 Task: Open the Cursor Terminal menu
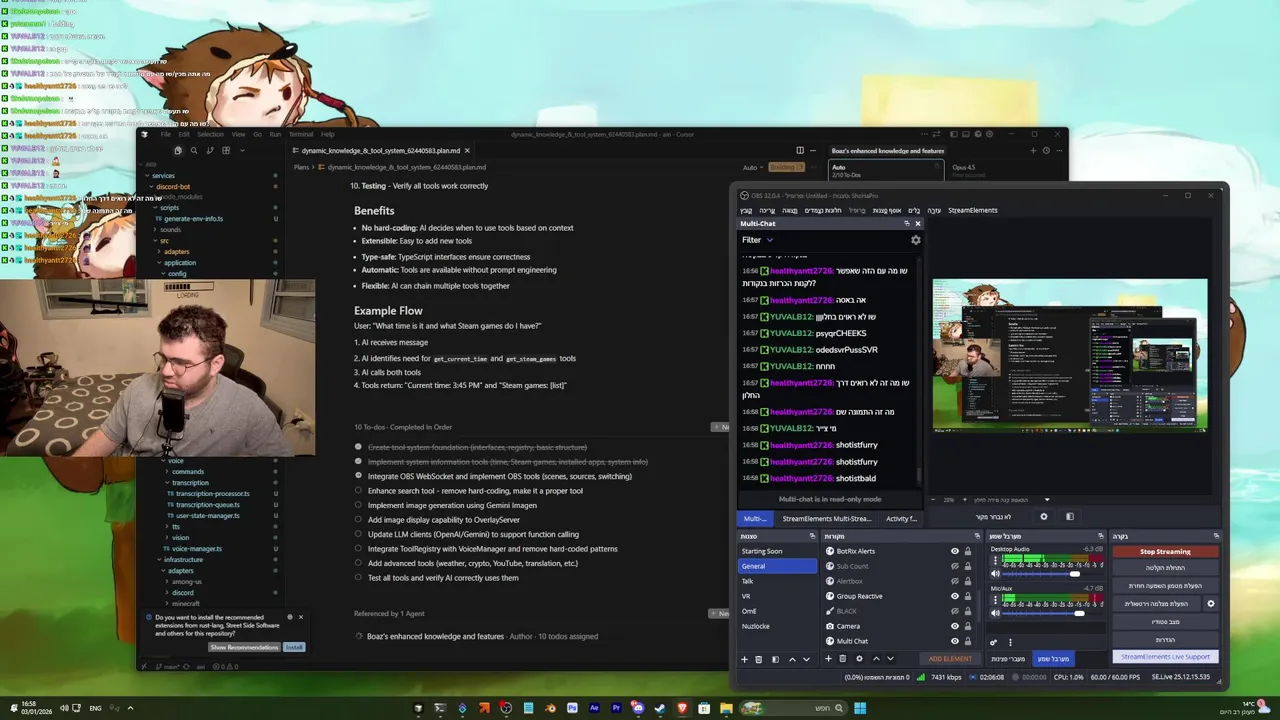[301, 134]
